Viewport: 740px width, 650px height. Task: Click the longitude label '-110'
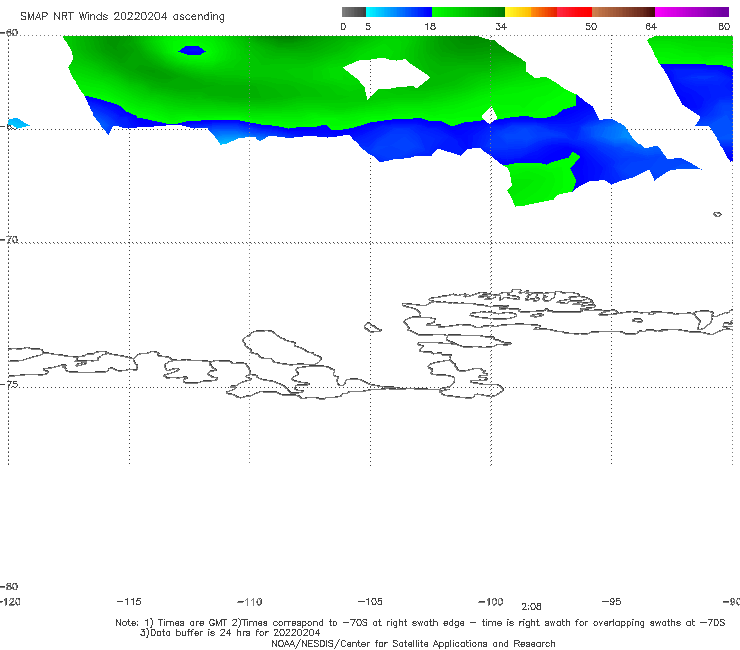point(250,602)
